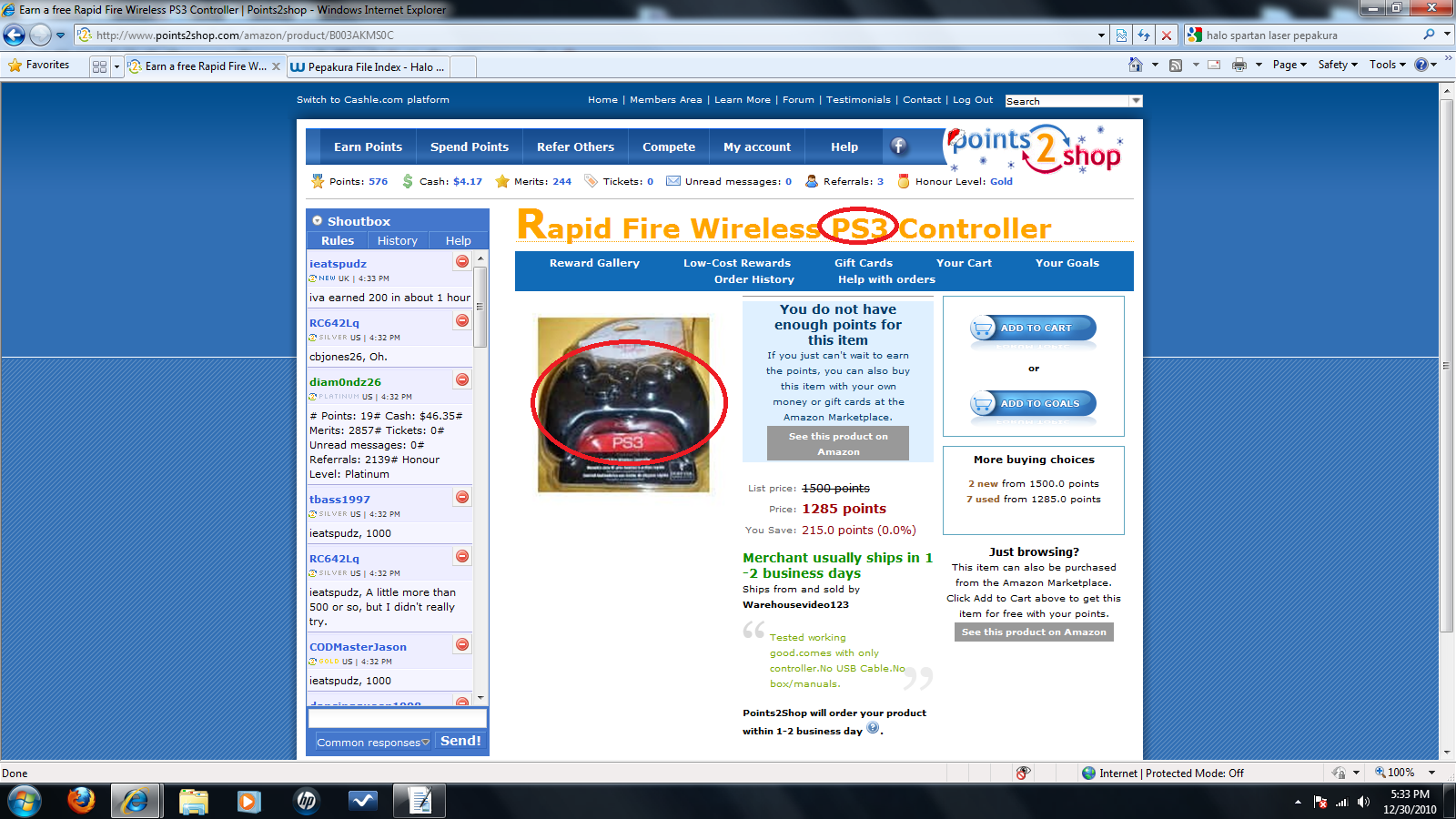The height and width of the screenshot is (819, 1456).
Task: Click the Home icon in the command bar
Action: point(1135,65)
